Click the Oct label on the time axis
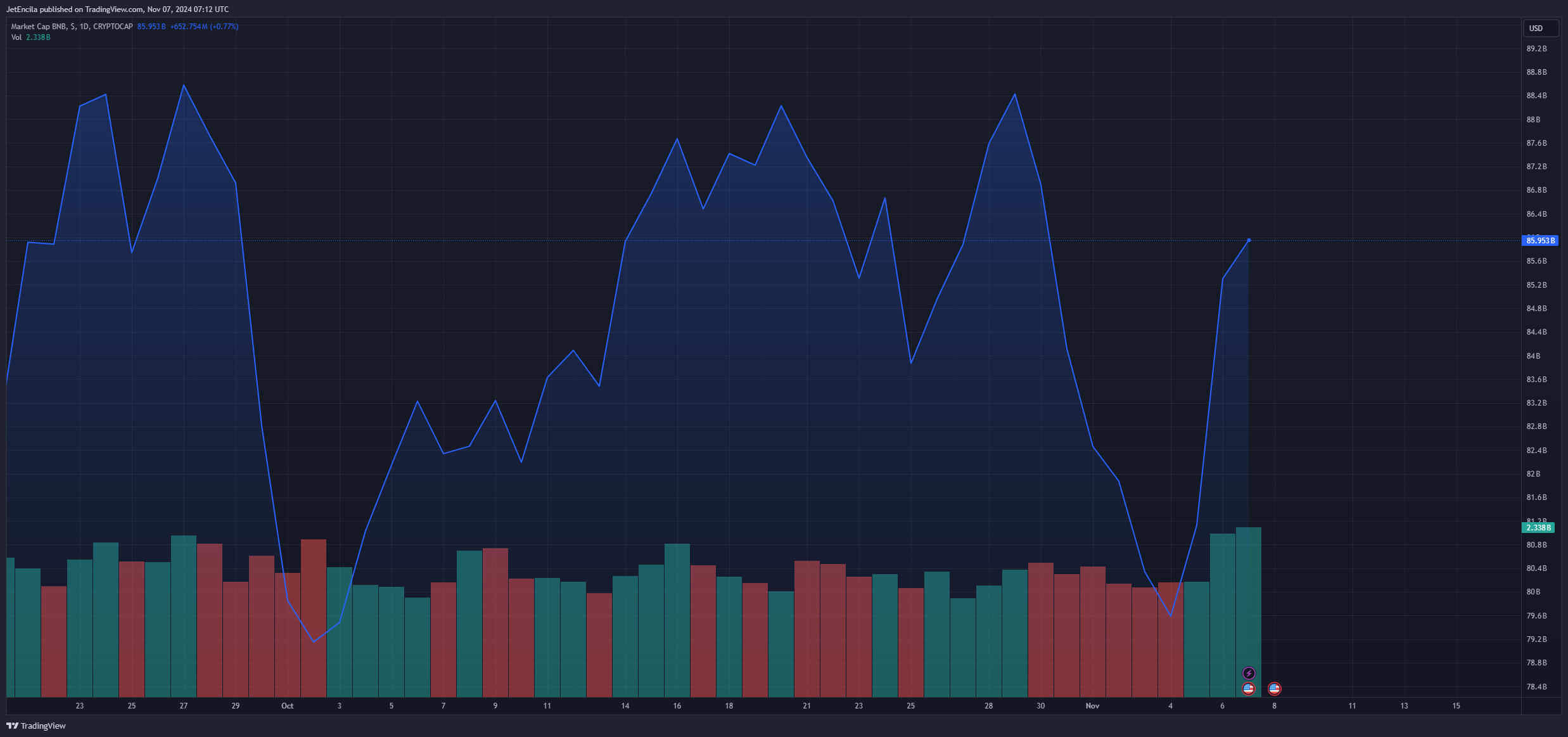The width and height of the screenshot is (1568, 737). [x=288, y=706]
